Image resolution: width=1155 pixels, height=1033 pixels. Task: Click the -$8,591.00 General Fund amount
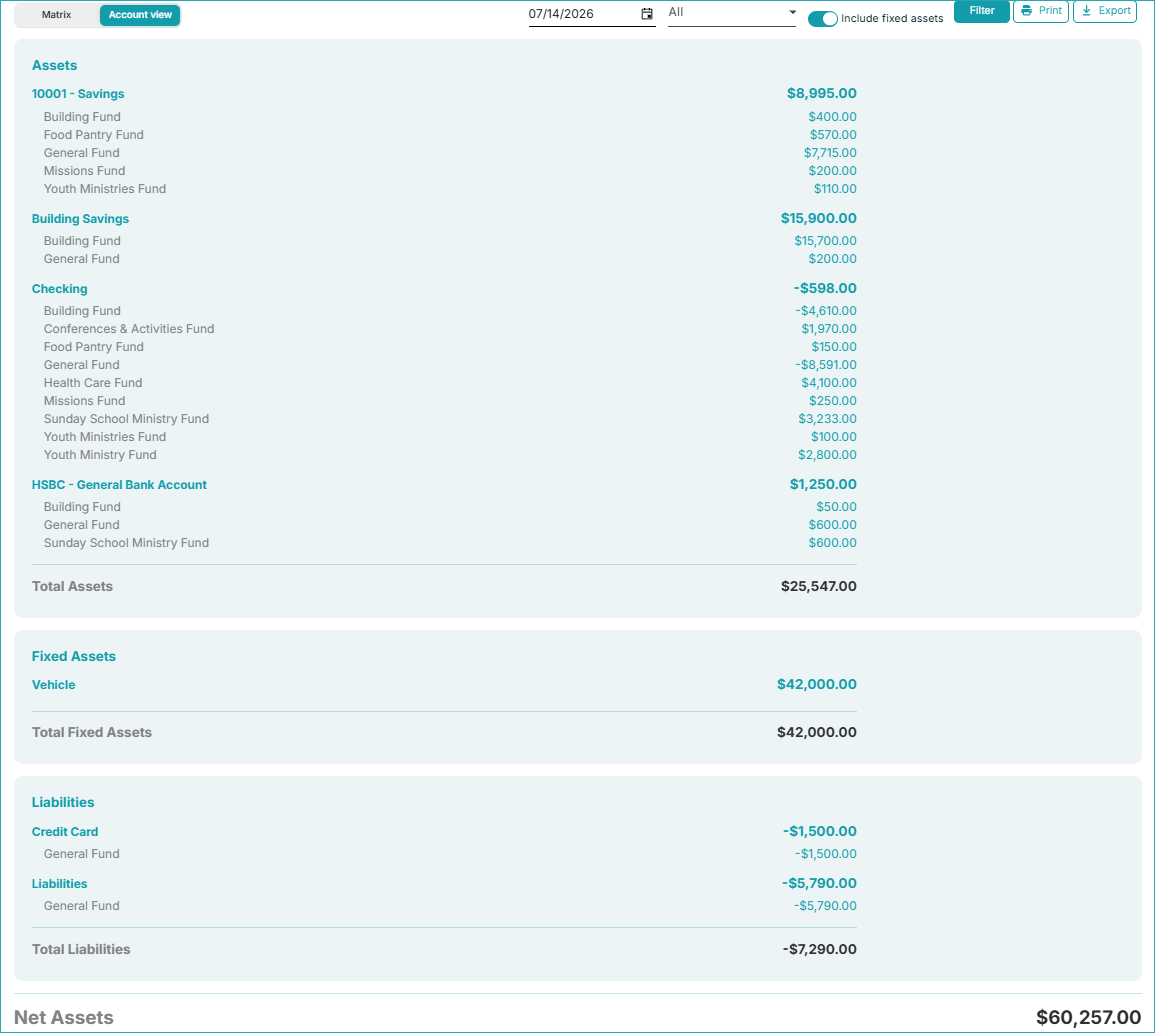(x=826, y=365)
